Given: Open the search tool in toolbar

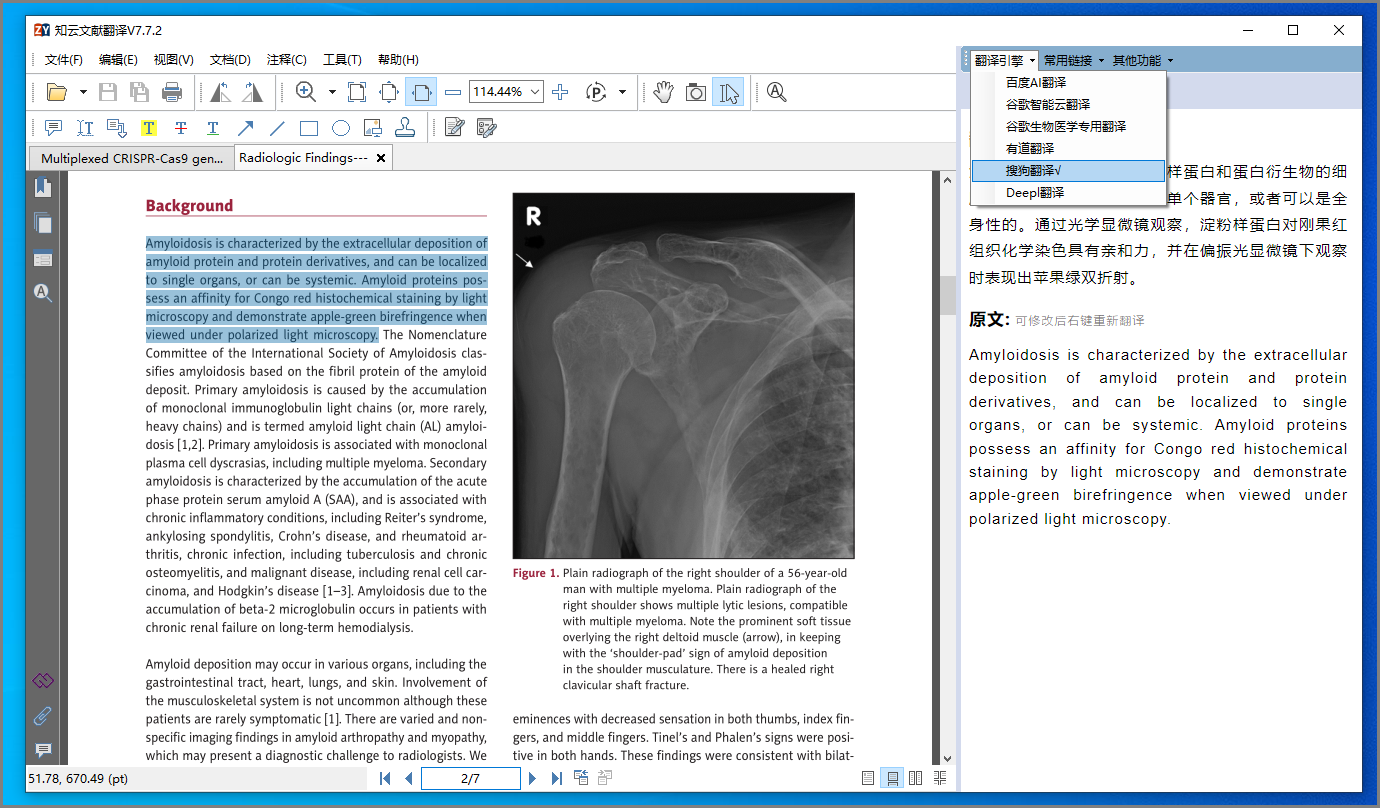Looking at the screenshot, I should [777, 92].
